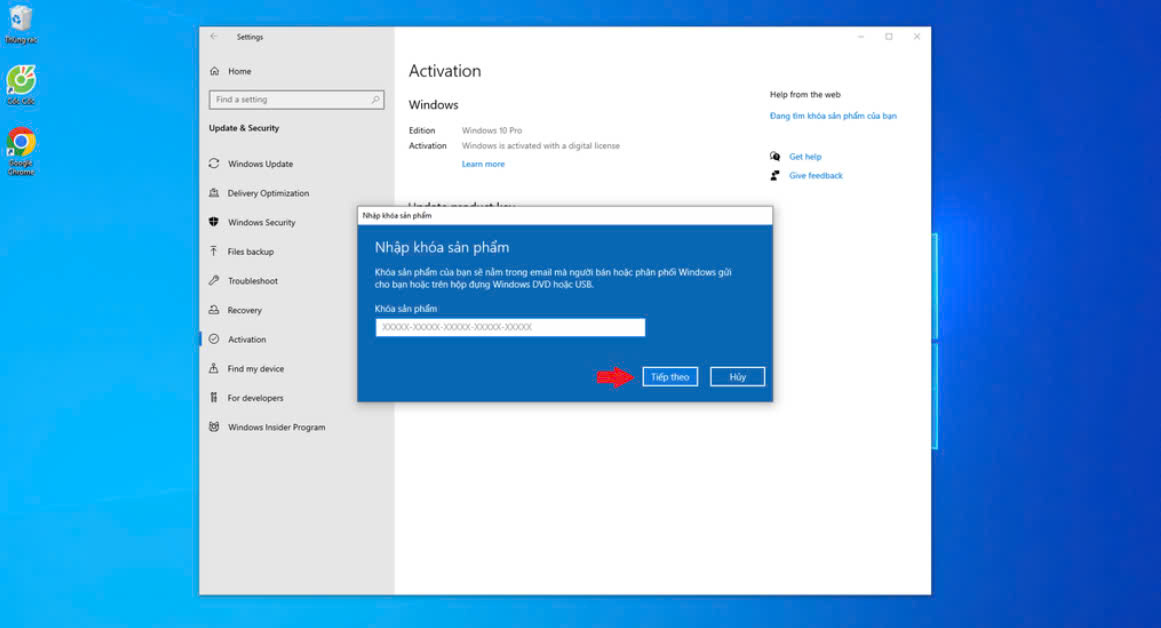
Task: Click the Activation page heading
Action: tap(445, 71)
